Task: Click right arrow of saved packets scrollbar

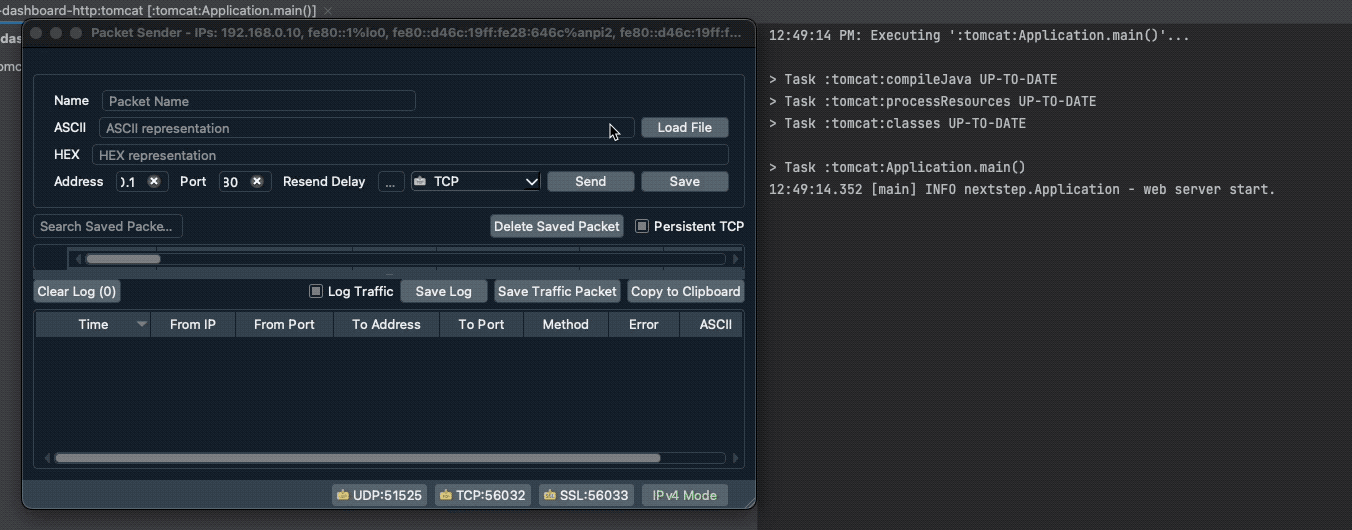Action: [737, 259]
